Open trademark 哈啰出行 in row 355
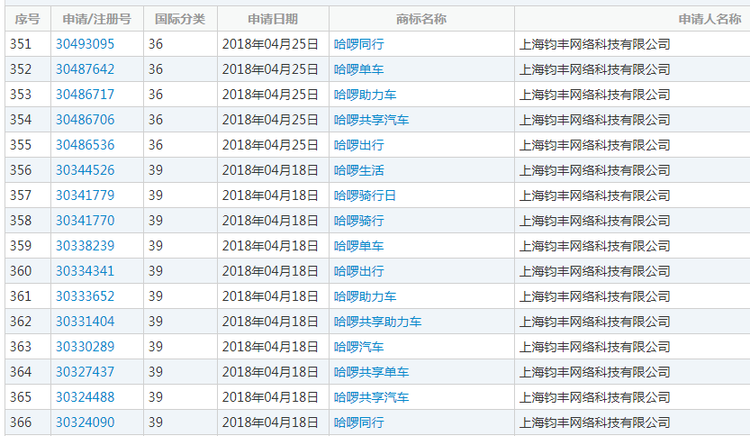 click(x=359, y=145)
